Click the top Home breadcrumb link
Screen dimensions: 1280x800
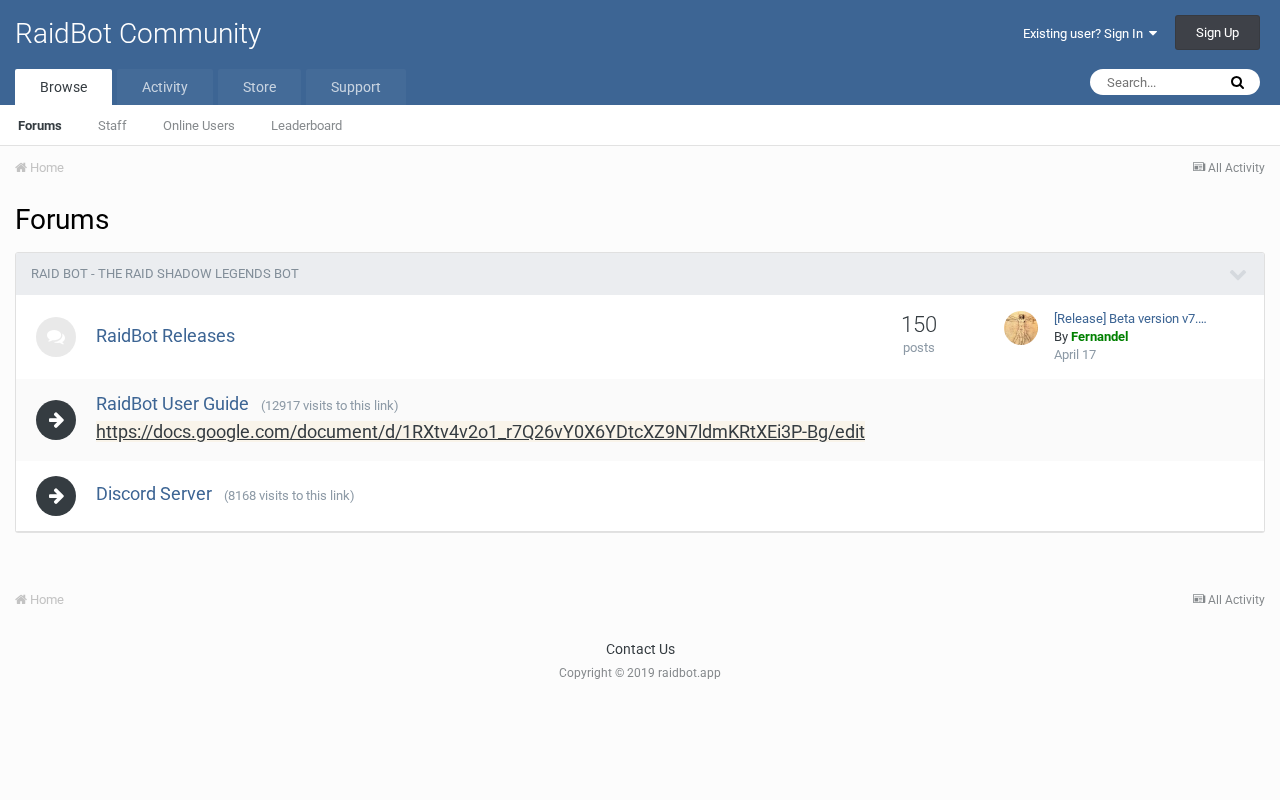(40, 168)
